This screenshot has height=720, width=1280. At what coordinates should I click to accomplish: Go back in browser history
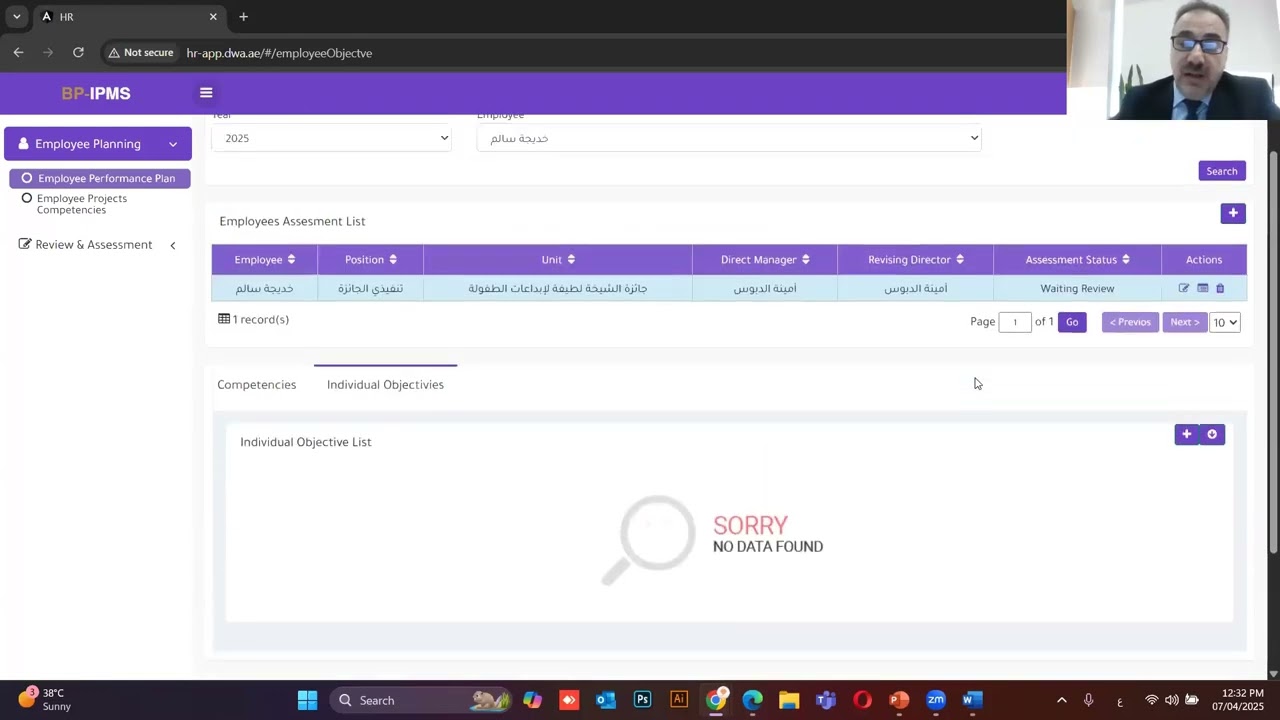click(x=18, y=53)
